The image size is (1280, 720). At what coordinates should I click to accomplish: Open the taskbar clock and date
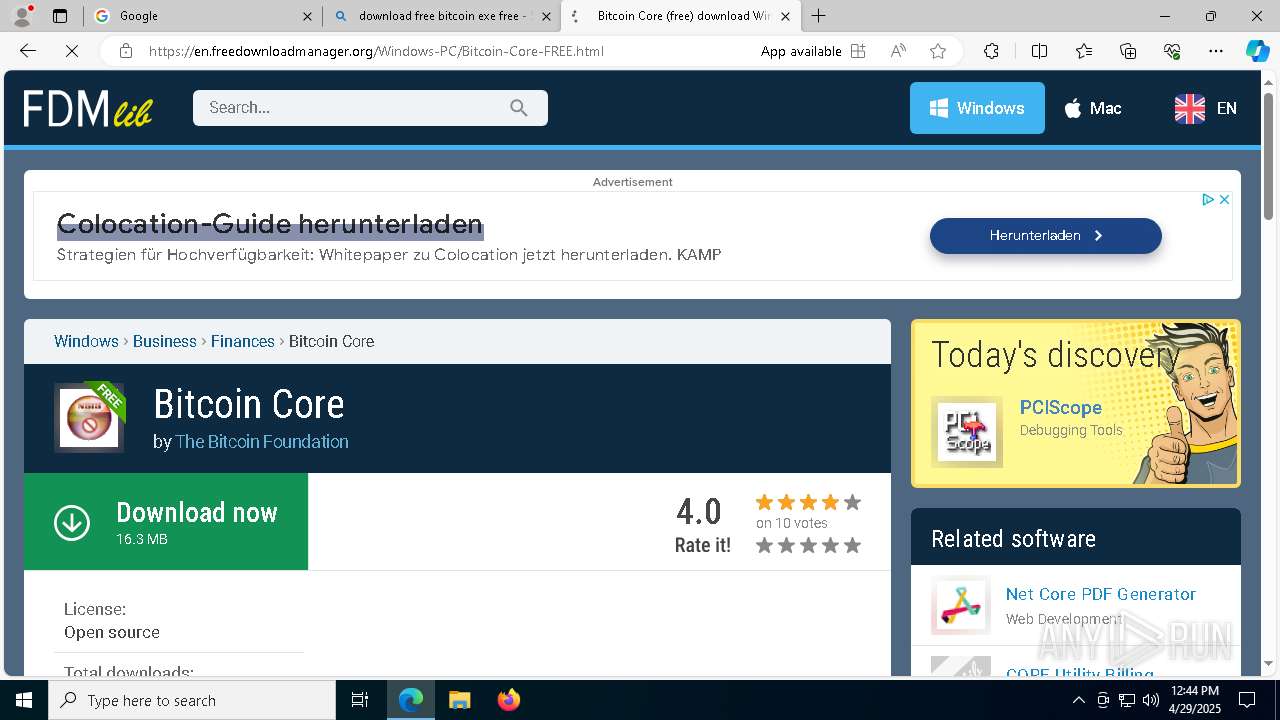pos(1194,699)
